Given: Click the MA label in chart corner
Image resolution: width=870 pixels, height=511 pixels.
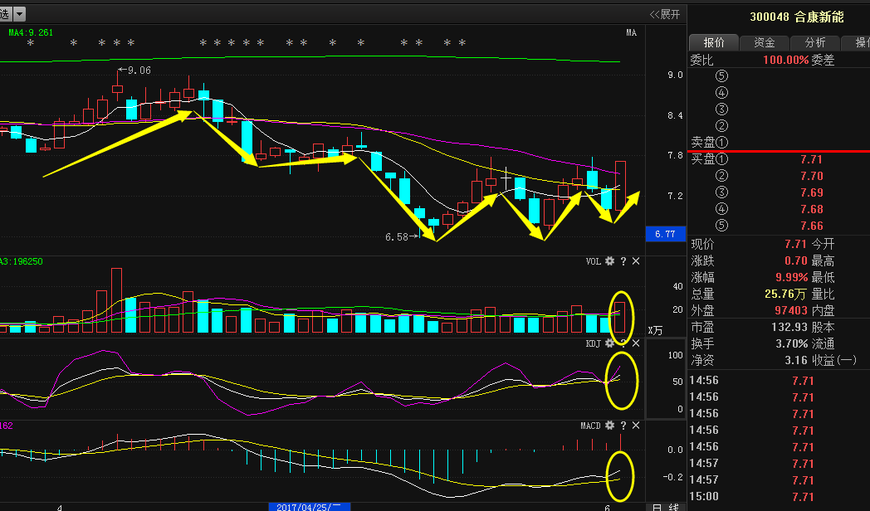Looking at the screenshot, I should (x=631, y=33).
